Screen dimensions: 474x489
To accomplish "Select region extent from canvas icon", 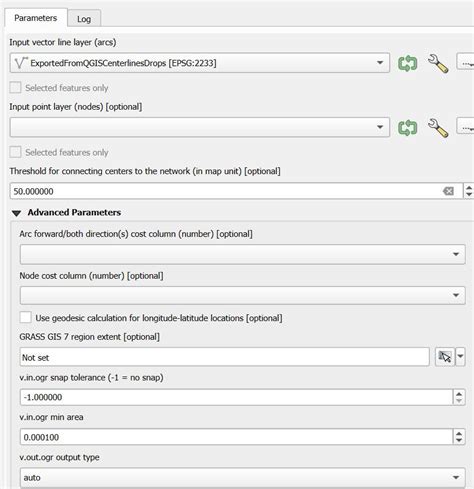I will click(x=445, y=357).
